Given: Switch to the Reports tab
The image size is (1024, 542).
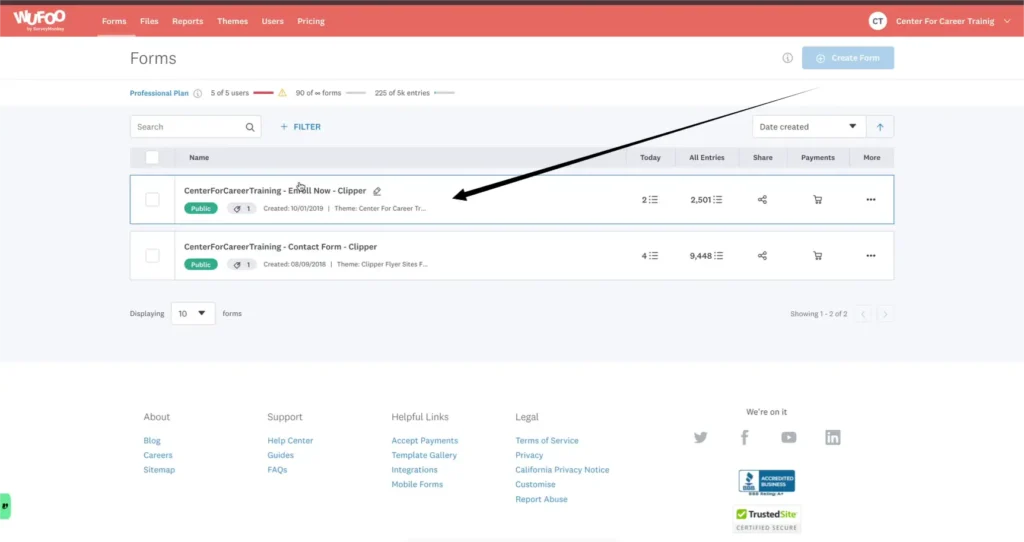Looking at the screenshot, I should 187,21.
